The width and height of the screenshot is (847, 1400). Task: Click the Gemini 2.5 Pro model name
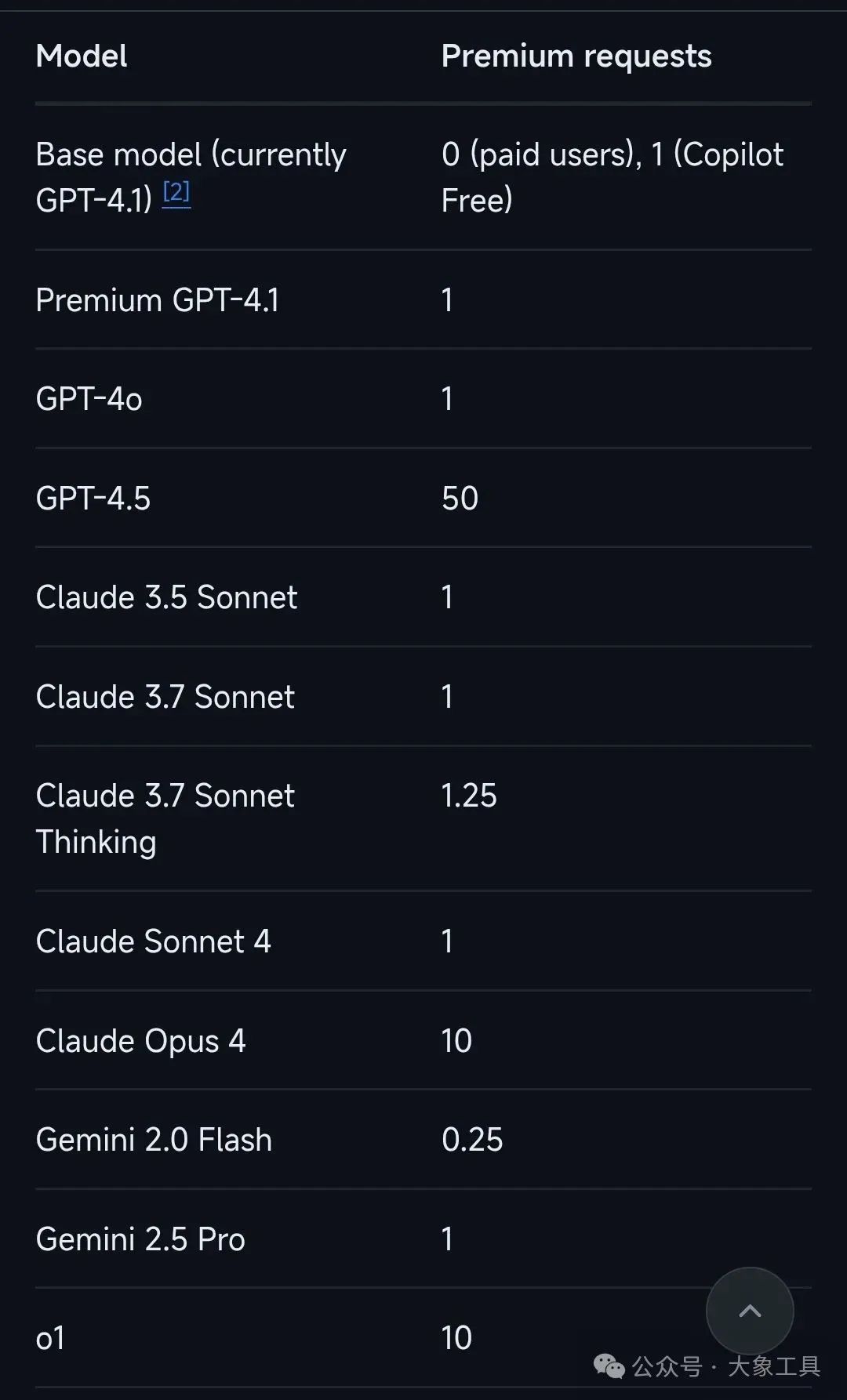[141, 1239]
